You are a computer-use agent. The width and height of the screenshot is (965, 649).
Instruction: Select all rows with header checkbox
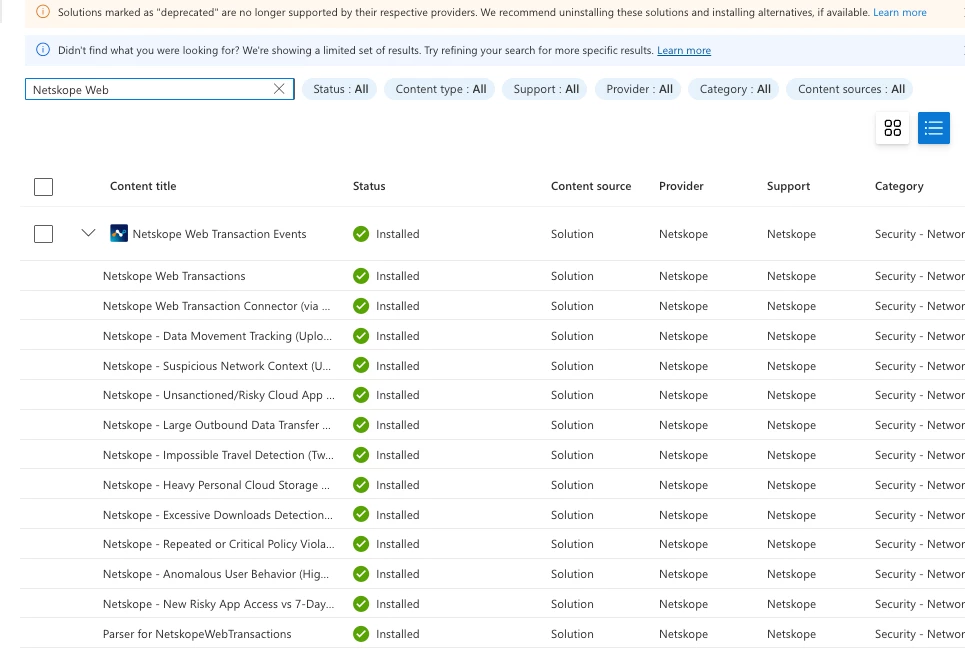point(43,186)
